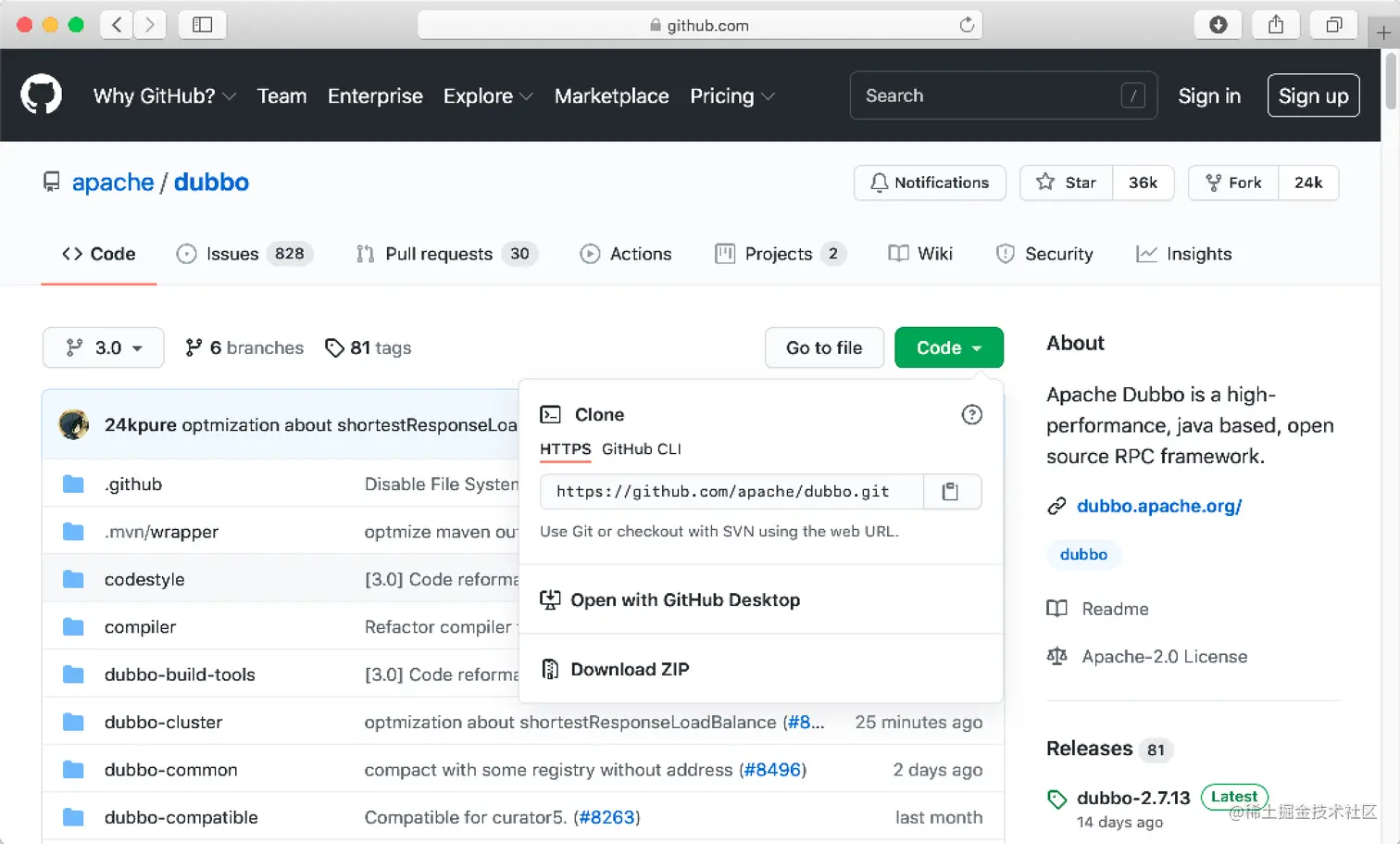Click the Clone help question mark icon

click(x=971, y=414)
